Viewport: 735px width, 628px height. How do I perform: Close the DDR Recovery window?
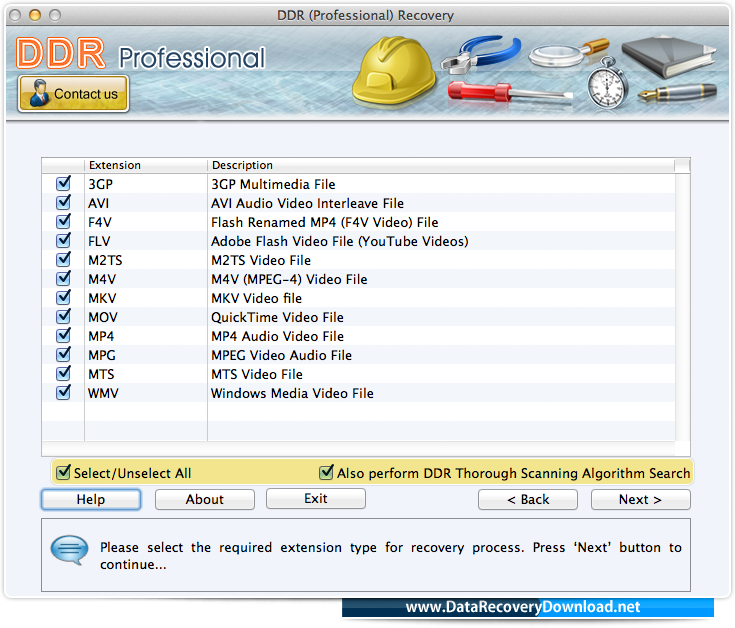[15, 15]
